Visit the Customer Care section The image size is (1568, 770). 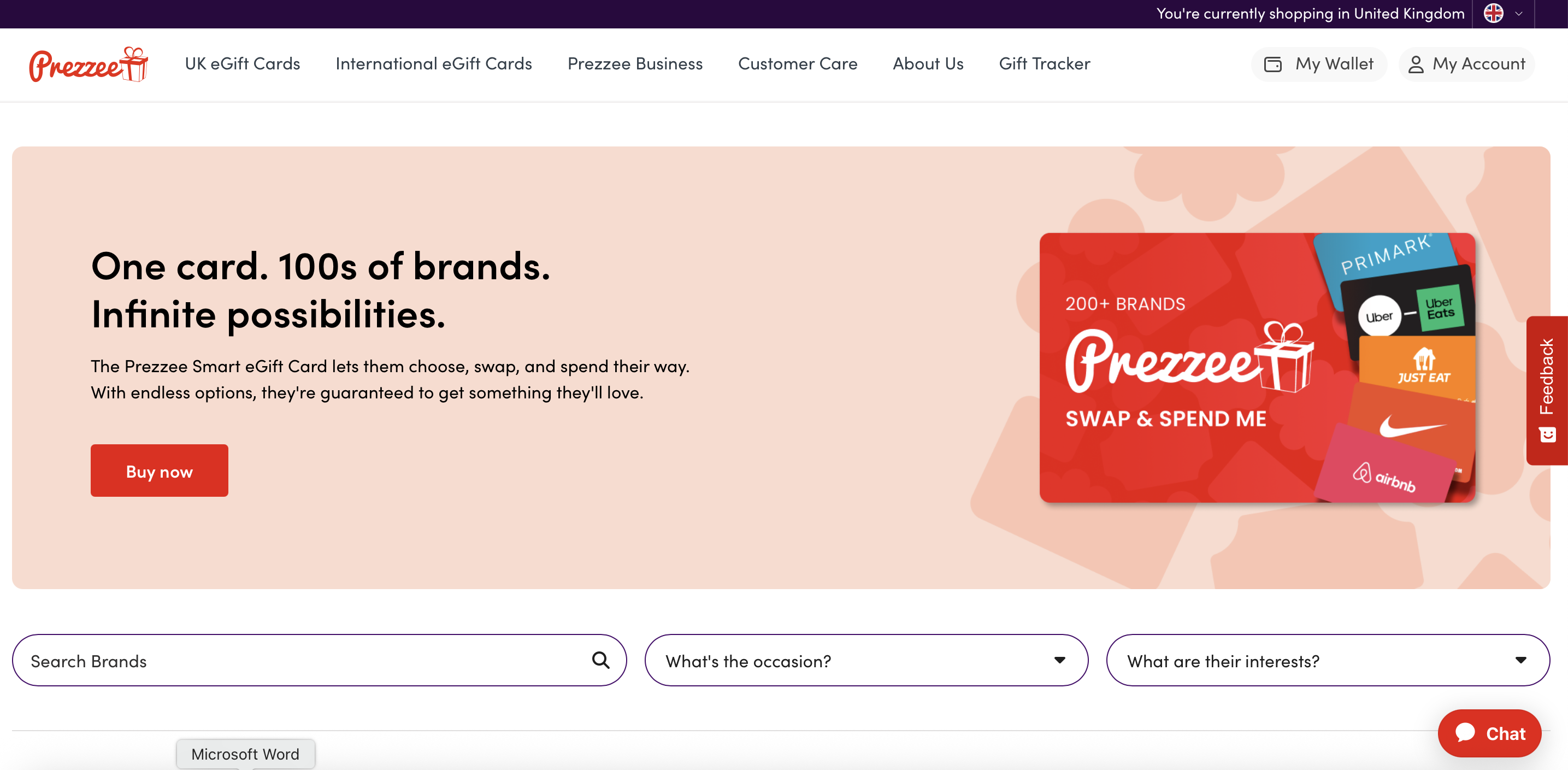tap(798, 64)
